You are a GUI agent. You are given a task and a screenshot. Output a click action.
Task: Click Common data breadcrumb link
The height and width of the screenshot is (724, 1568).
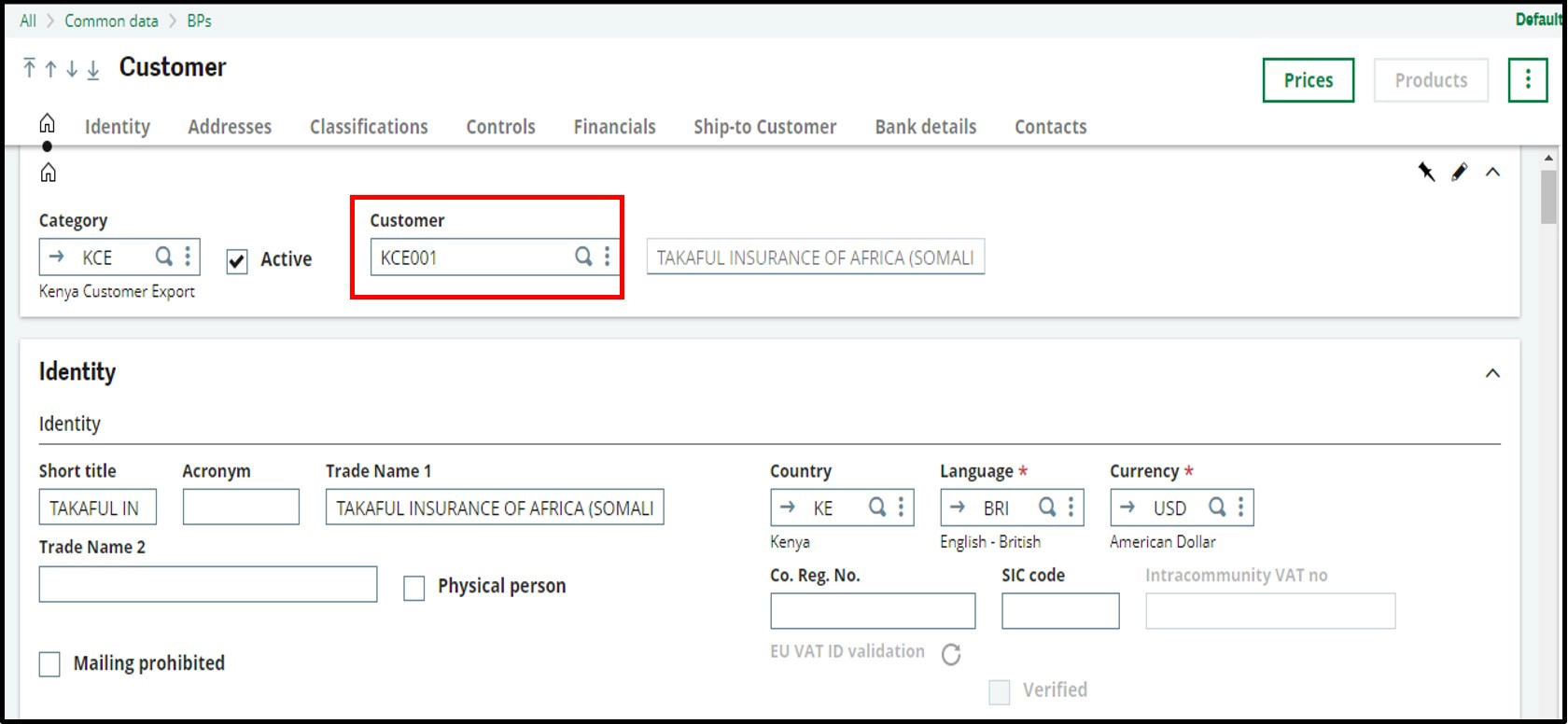pos(111,21)
